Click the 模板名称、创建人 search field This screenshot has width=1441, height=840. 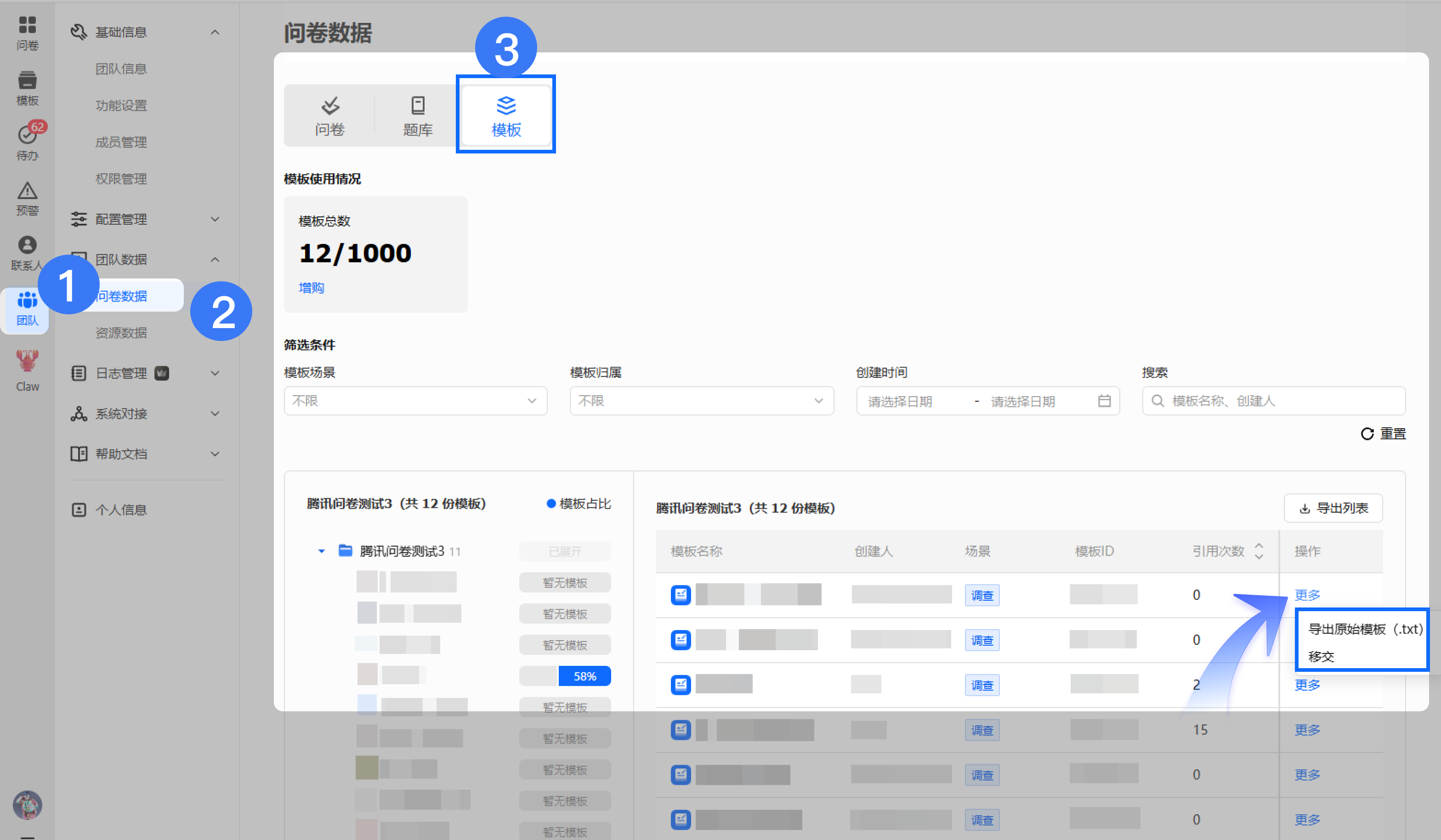coord(1273,401)
